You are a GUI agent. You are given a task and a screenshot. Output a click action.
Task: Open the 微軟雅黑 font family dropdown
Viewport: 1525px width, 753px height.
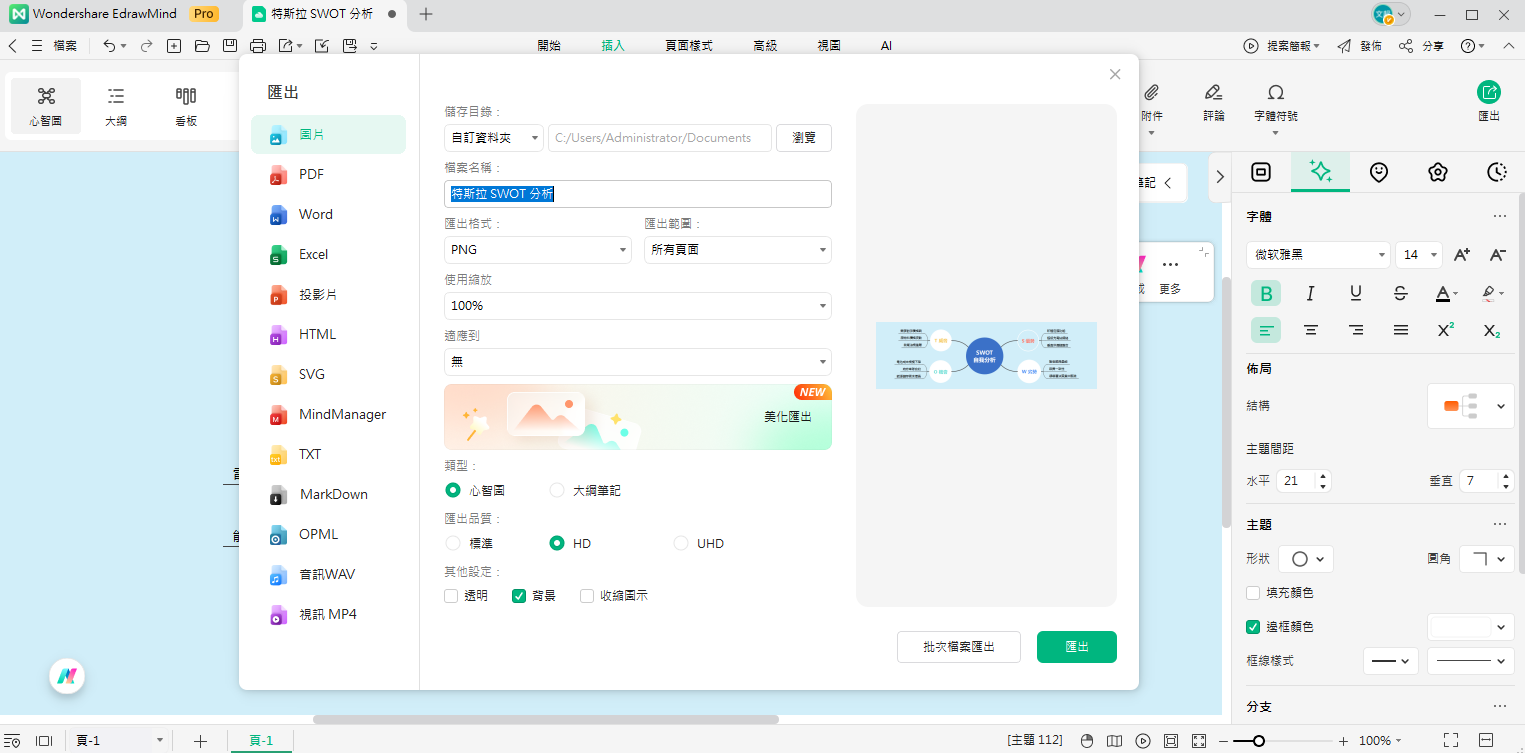1317,254
